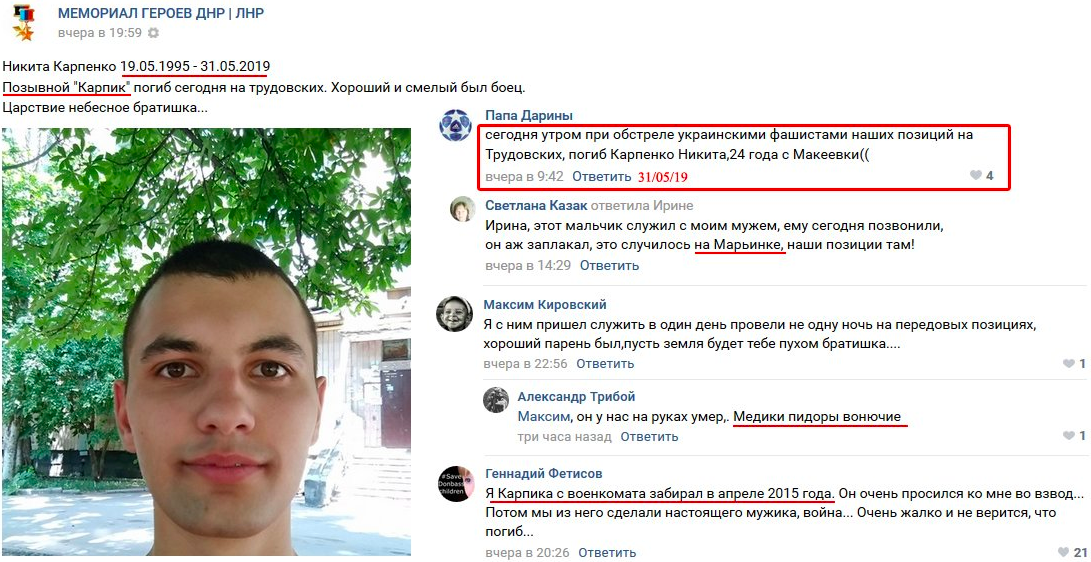Like Папа Дарины's comment with the heart

[x=975, y=176]
